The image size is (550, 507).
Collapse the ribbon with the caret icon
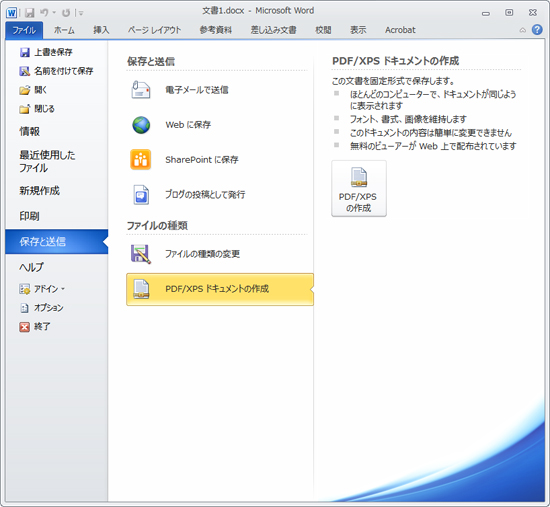tap(523, 31)
